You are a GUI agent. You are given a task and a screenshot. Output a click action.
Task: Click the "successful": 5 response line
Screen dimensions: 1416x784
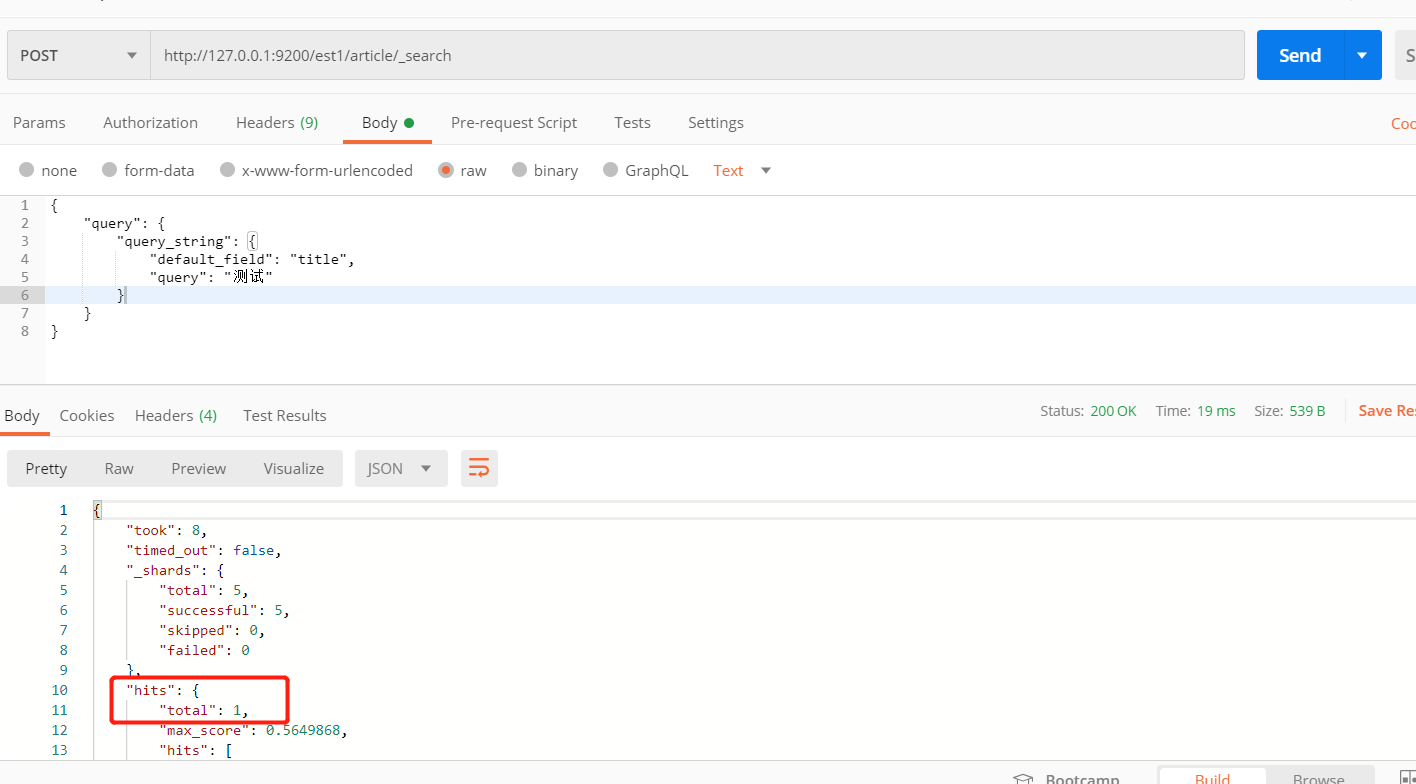pos(224,610)
